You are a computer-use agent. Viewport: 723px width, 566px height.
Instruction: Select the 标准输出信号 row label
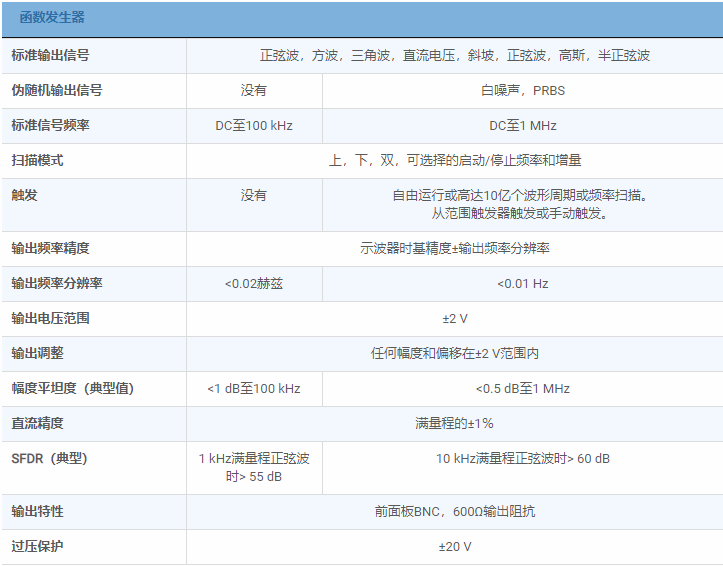click(x=56, y=55)
